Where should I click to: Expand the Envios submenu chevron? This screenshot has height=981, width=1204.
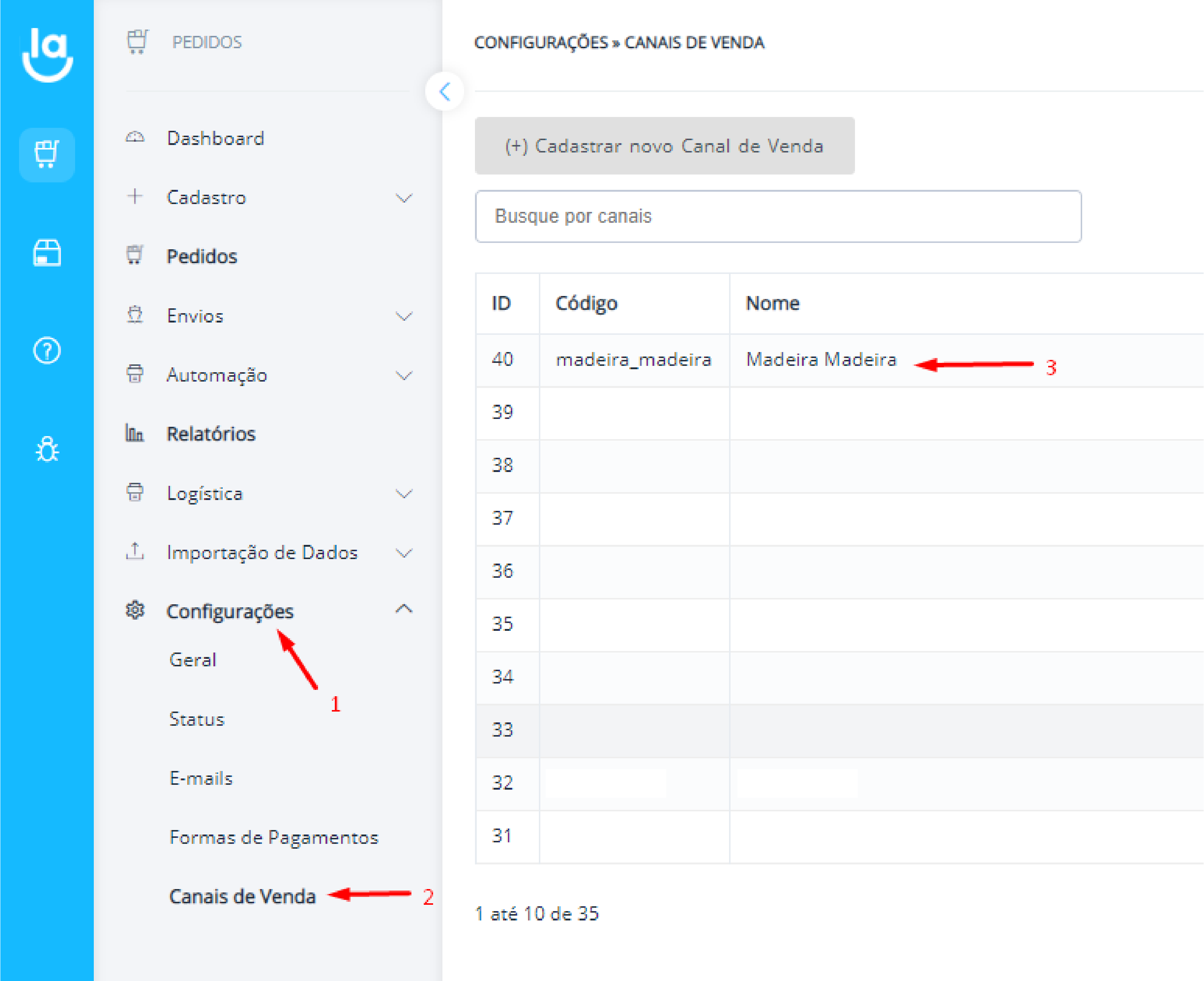[404, 316]
